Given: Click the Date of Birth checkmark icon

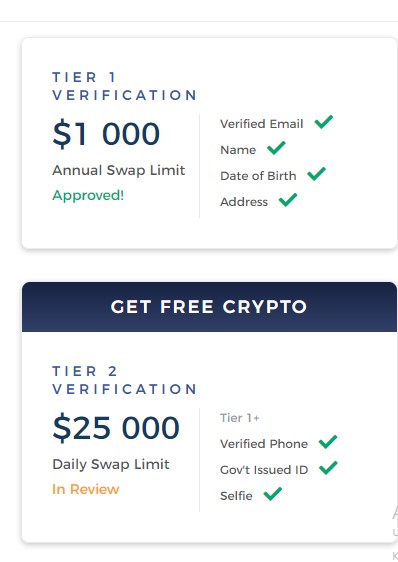Looking at the screenshot, I should [317, 174].
